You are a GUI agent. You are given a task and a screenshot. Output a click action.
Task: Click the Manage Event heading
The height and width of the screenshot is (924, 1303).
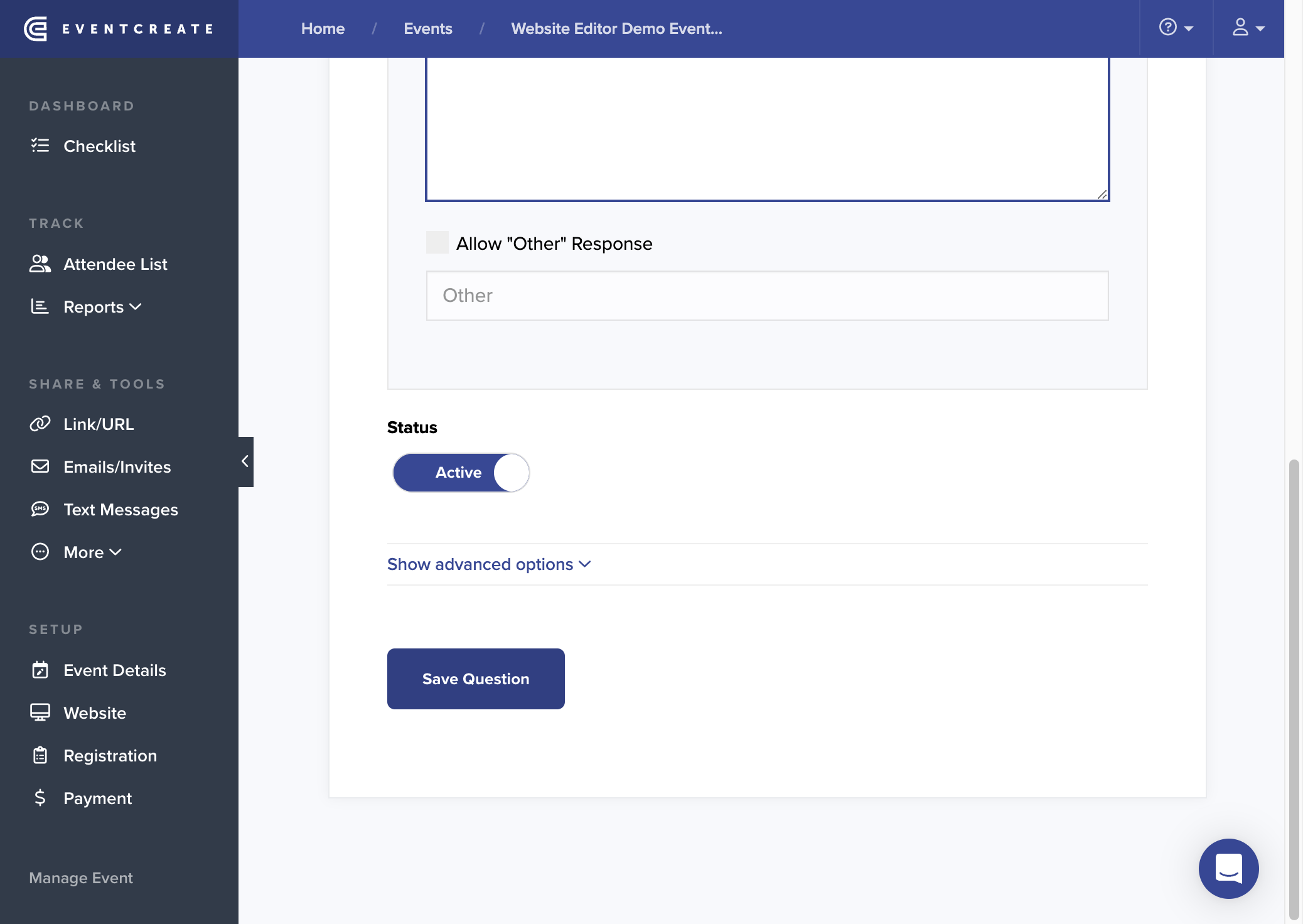[81, 878]
